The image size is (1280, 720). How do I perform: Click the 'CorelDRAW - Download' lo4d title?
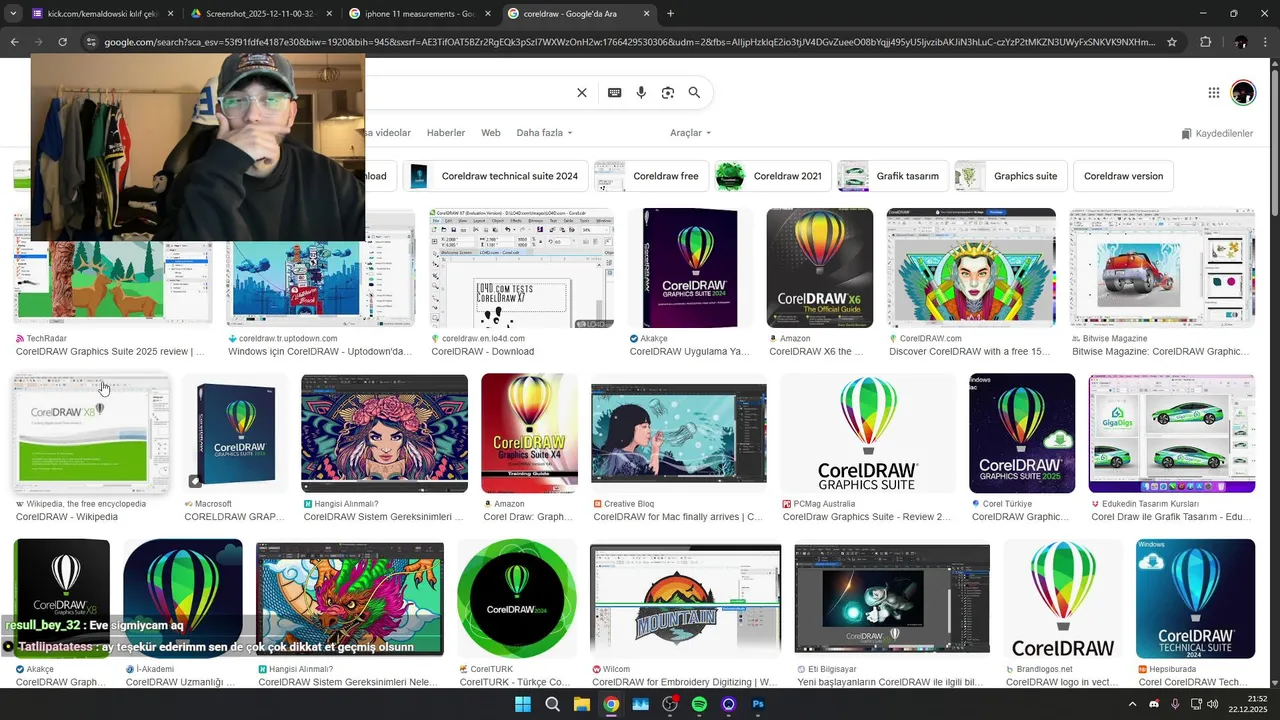pos(483,352)
